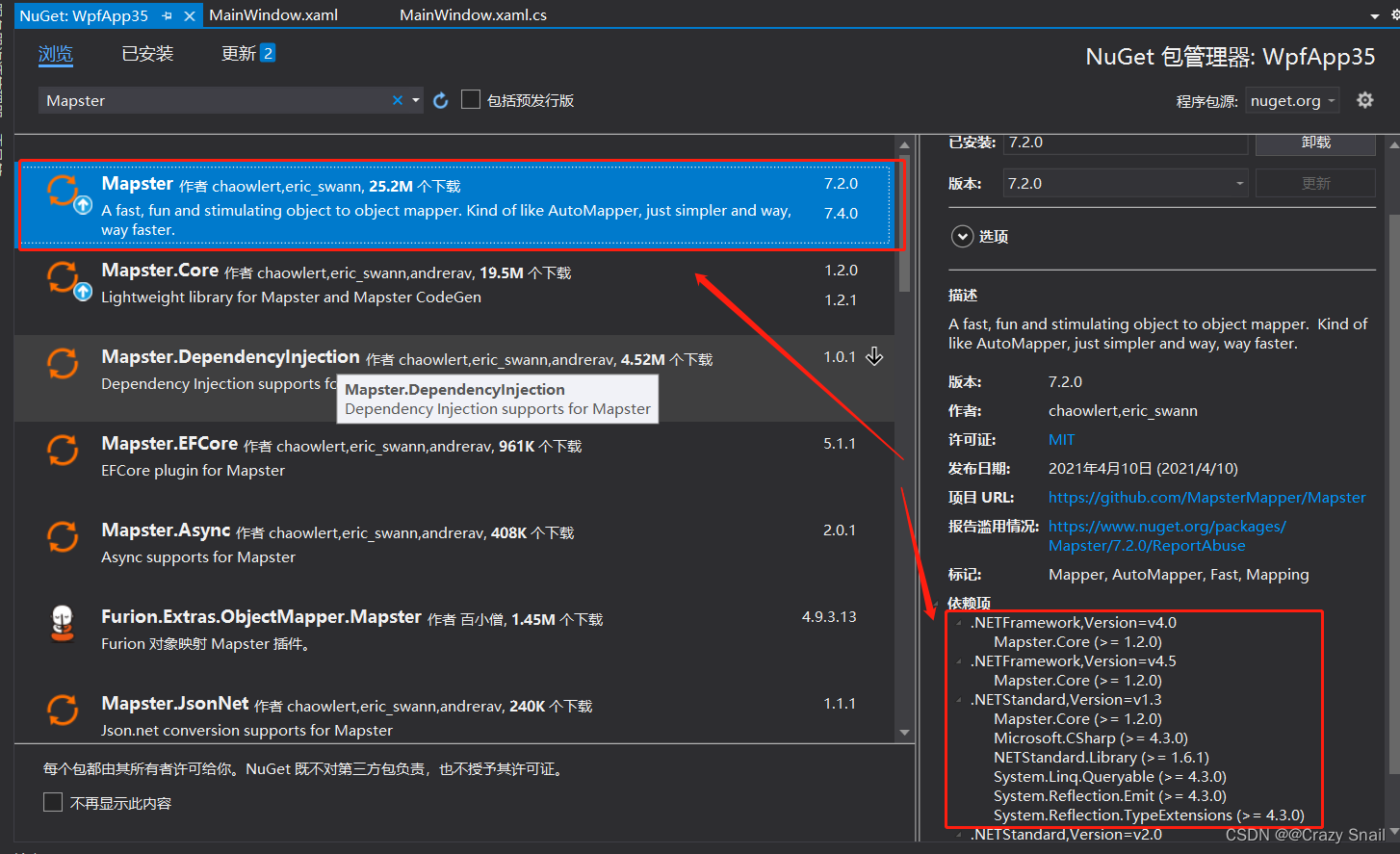This screenshot has height=854, width=1400.
Task: Collapse the 选项 section
Action: pos(962,236)
